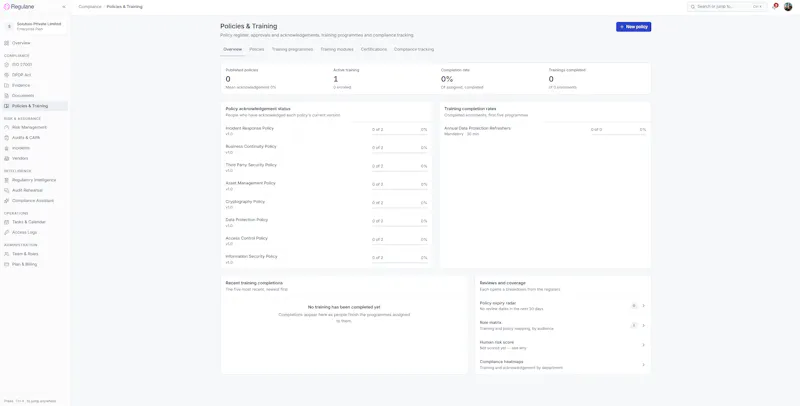
Task: Click the "Business Continuity Policy" row title
Action: click(x=251, y=146)
